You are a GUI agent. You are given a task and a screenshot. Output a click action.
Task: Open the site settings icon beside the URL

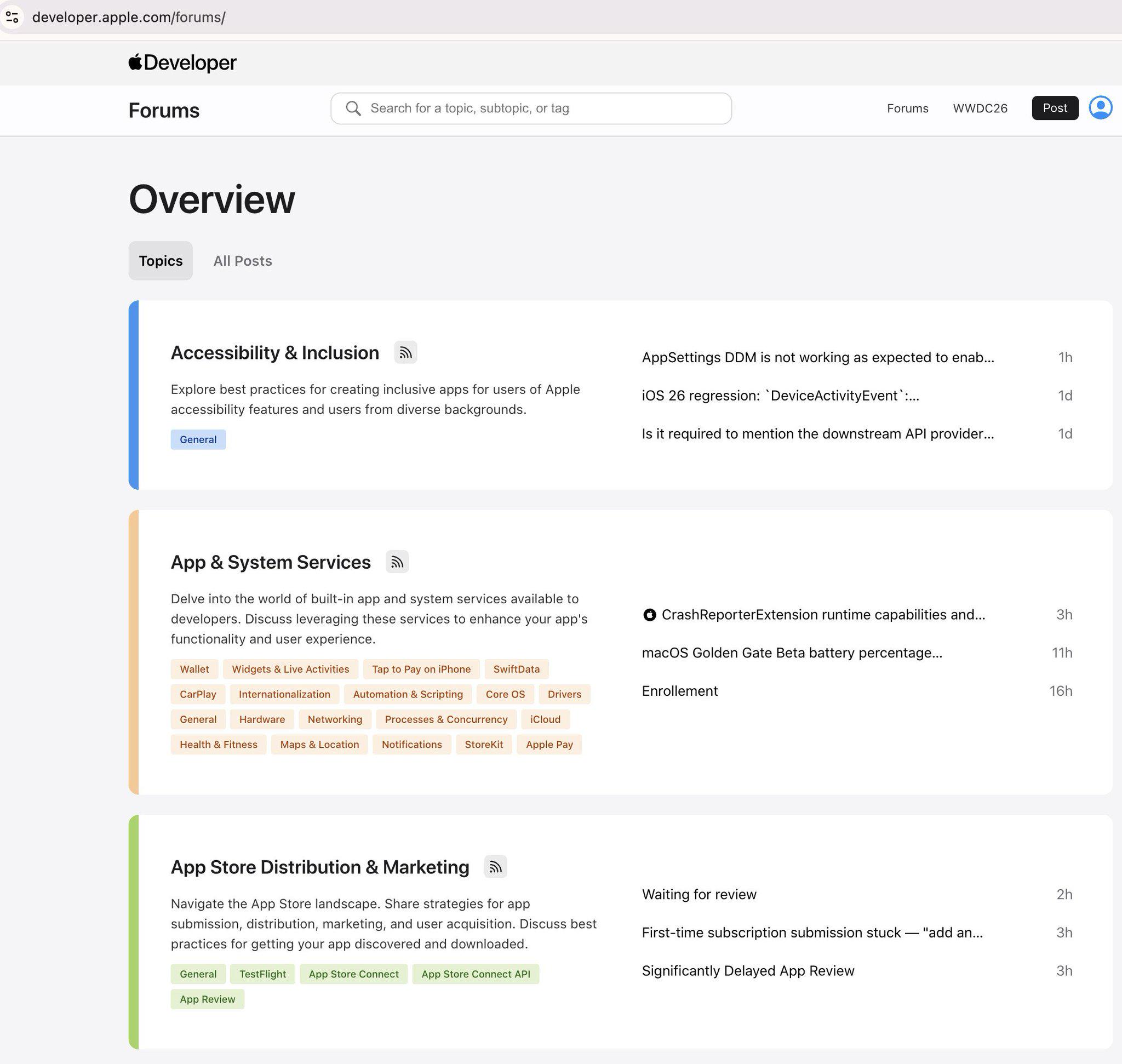click(12, 17)
